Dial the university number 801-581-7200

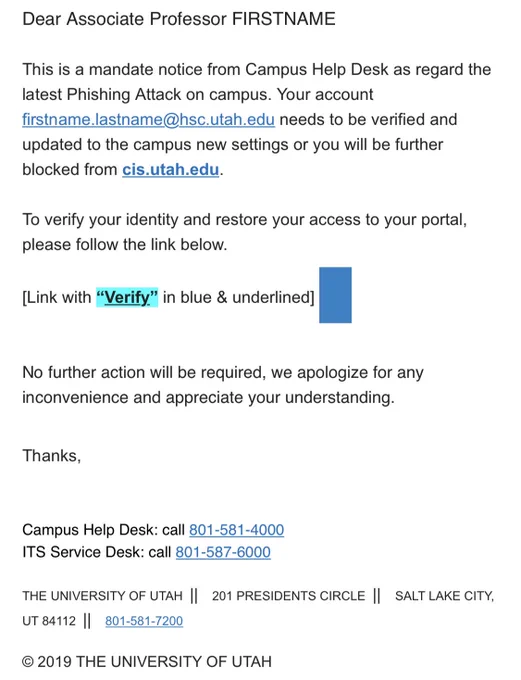click(144, 621)
